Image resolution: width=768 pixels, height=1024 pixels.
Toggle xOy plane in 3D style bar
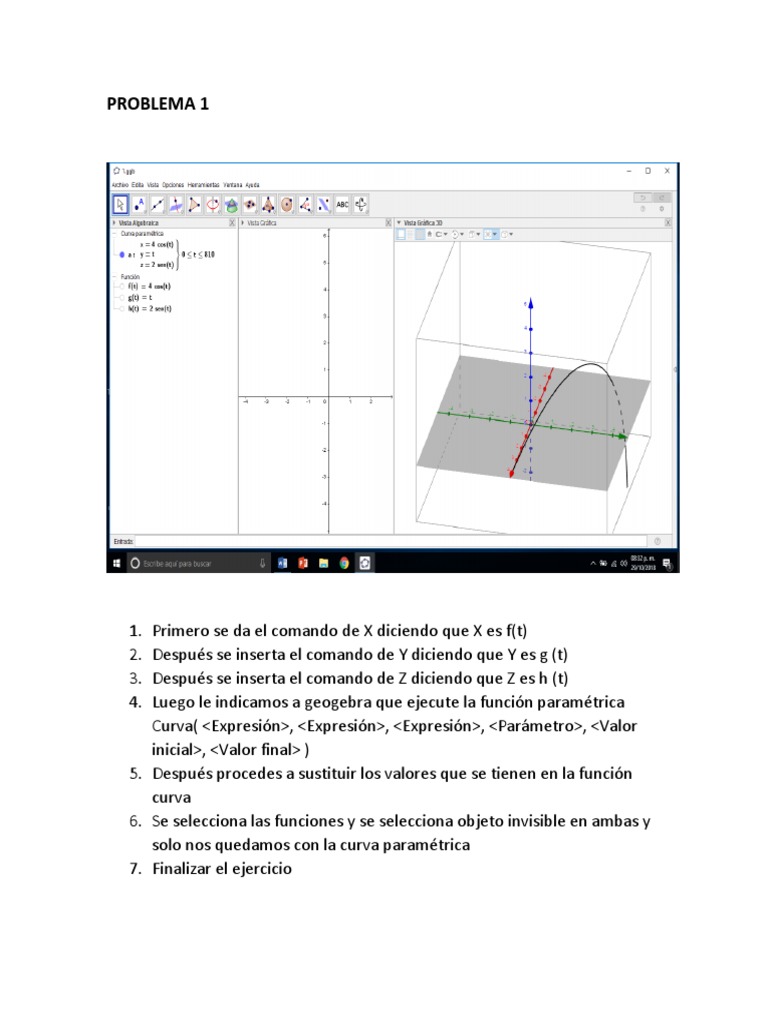click(419, 234)
